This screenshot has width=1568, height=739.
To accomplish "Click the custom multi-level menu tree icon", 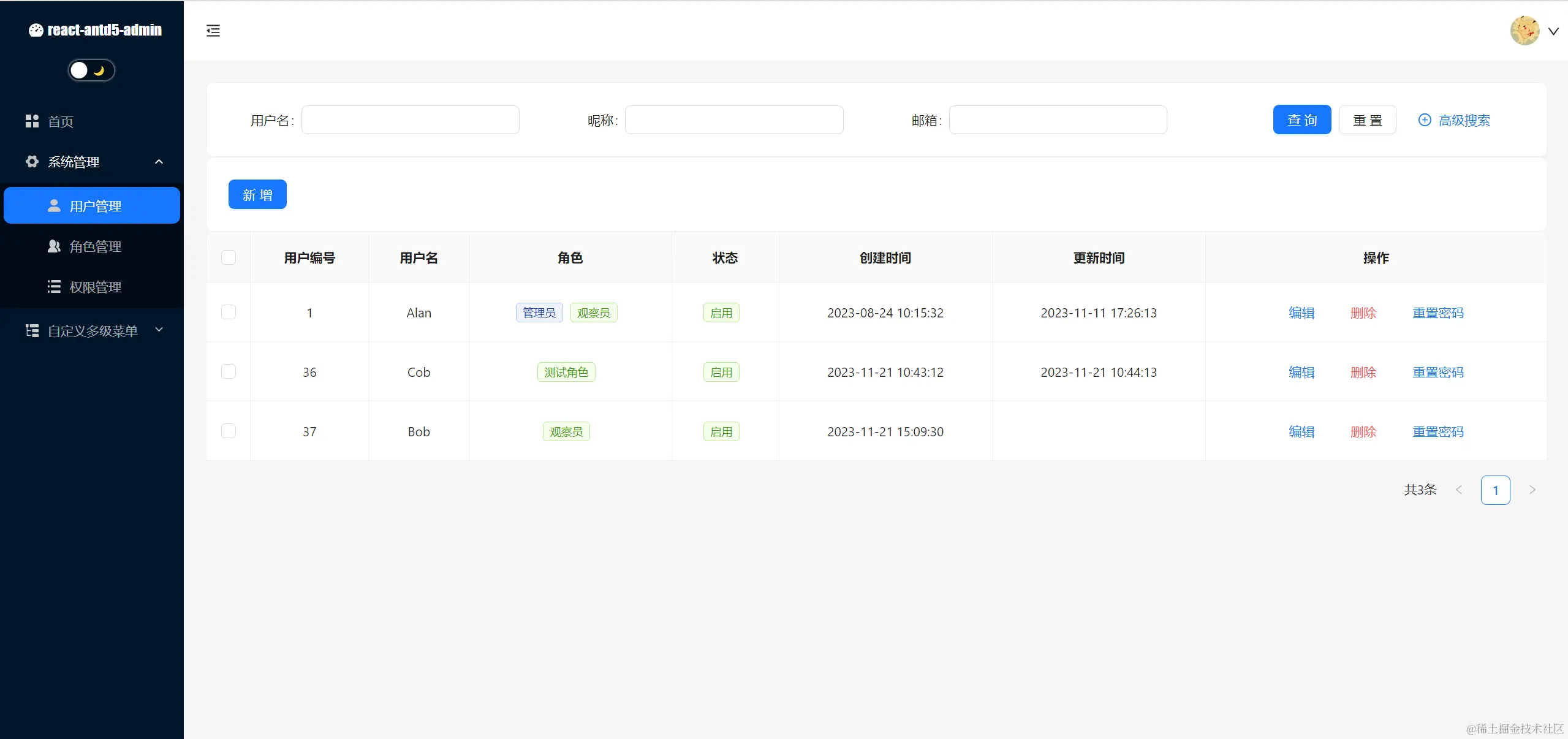I will 32,331.
